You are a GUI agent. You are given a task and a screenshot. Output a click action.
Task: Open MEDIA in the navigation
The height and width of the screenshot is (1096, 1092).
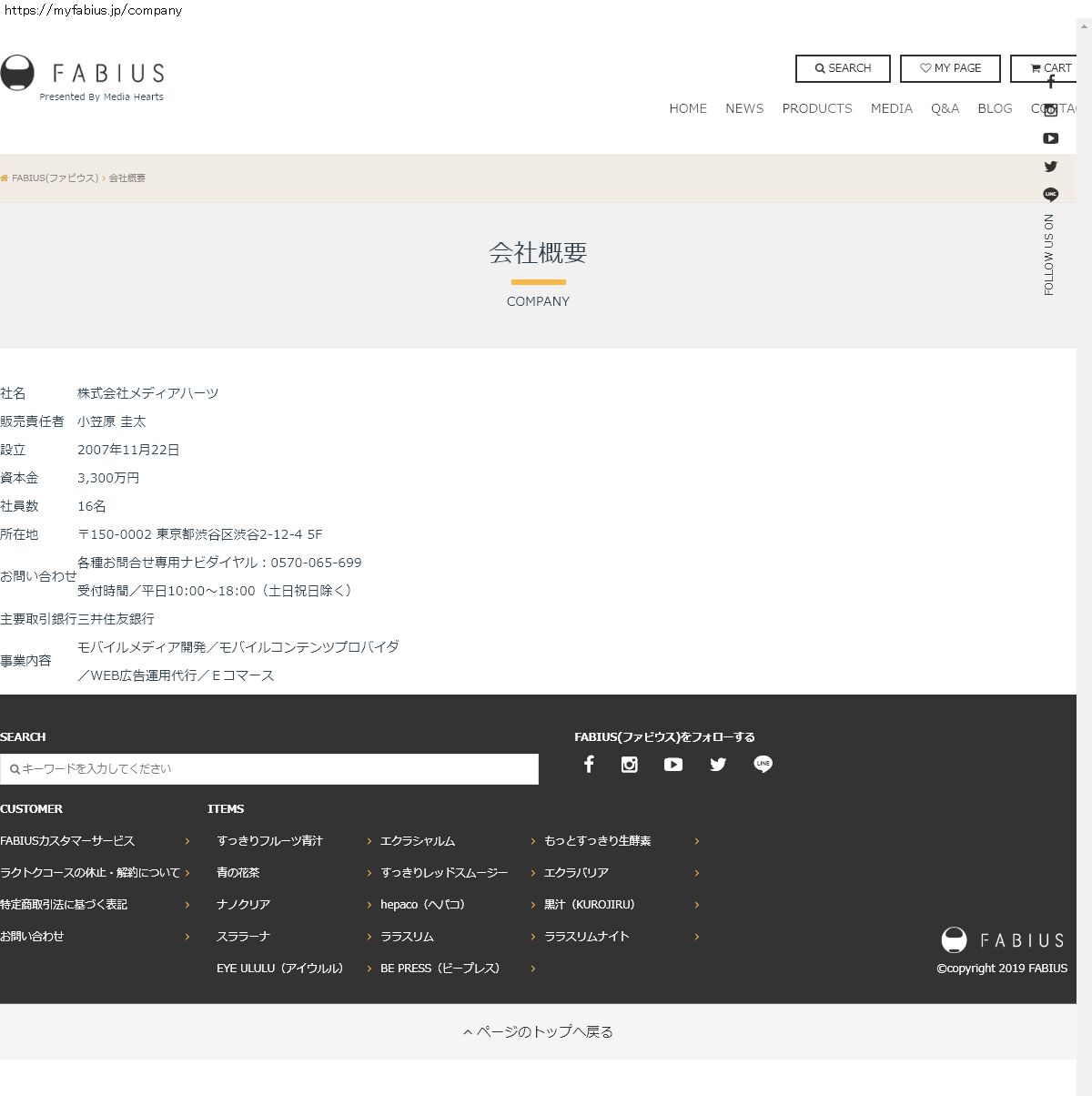(892, 108)
